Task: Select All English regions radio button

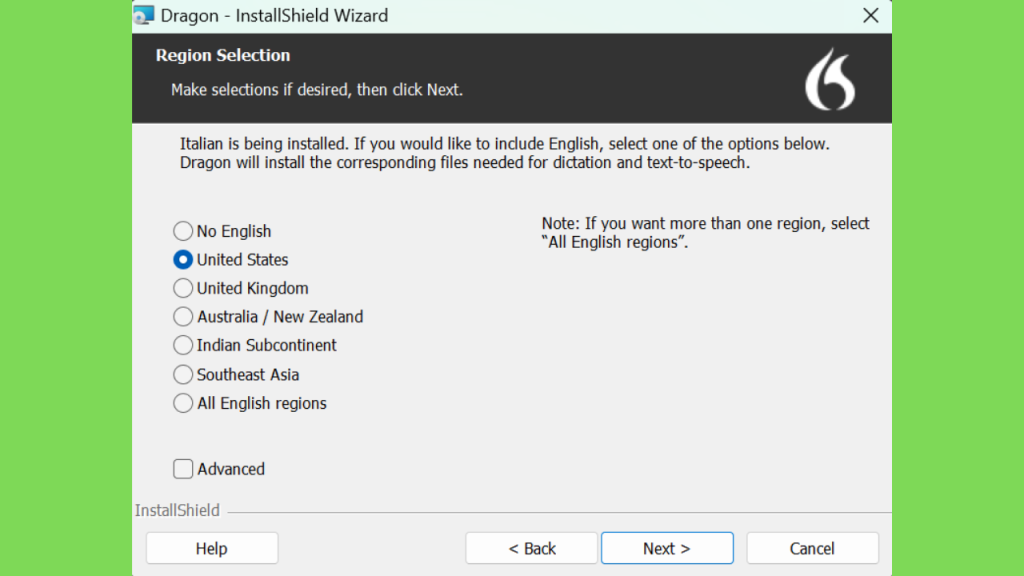Action: [x=183, y=403]
